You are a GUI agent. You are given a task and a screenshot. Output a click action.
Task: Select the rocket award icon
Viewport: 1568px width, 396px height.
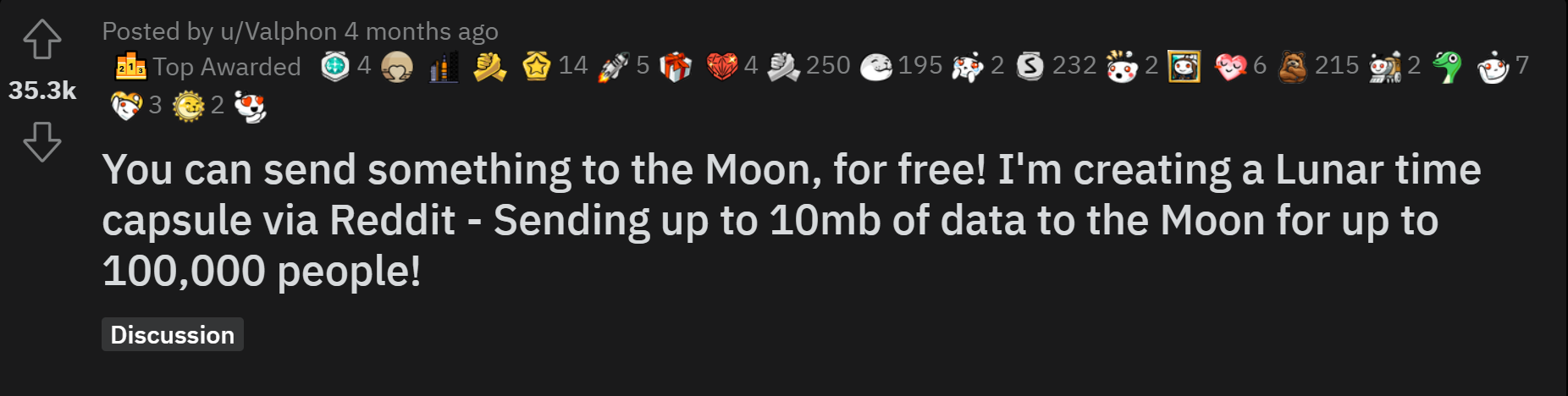tap(614, 66)
